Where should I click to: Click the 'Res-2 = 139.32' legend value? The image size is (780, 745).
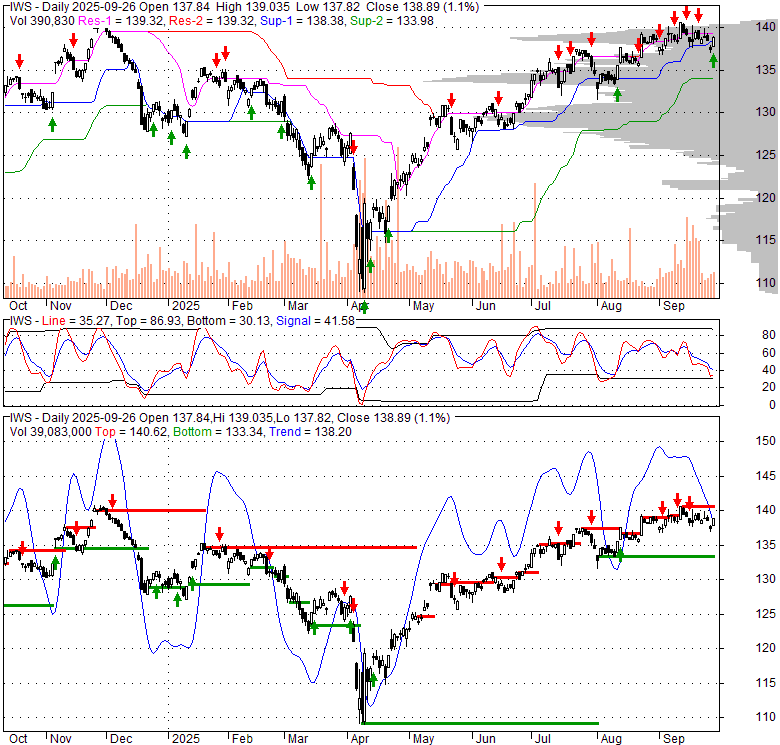coord(211,21)
